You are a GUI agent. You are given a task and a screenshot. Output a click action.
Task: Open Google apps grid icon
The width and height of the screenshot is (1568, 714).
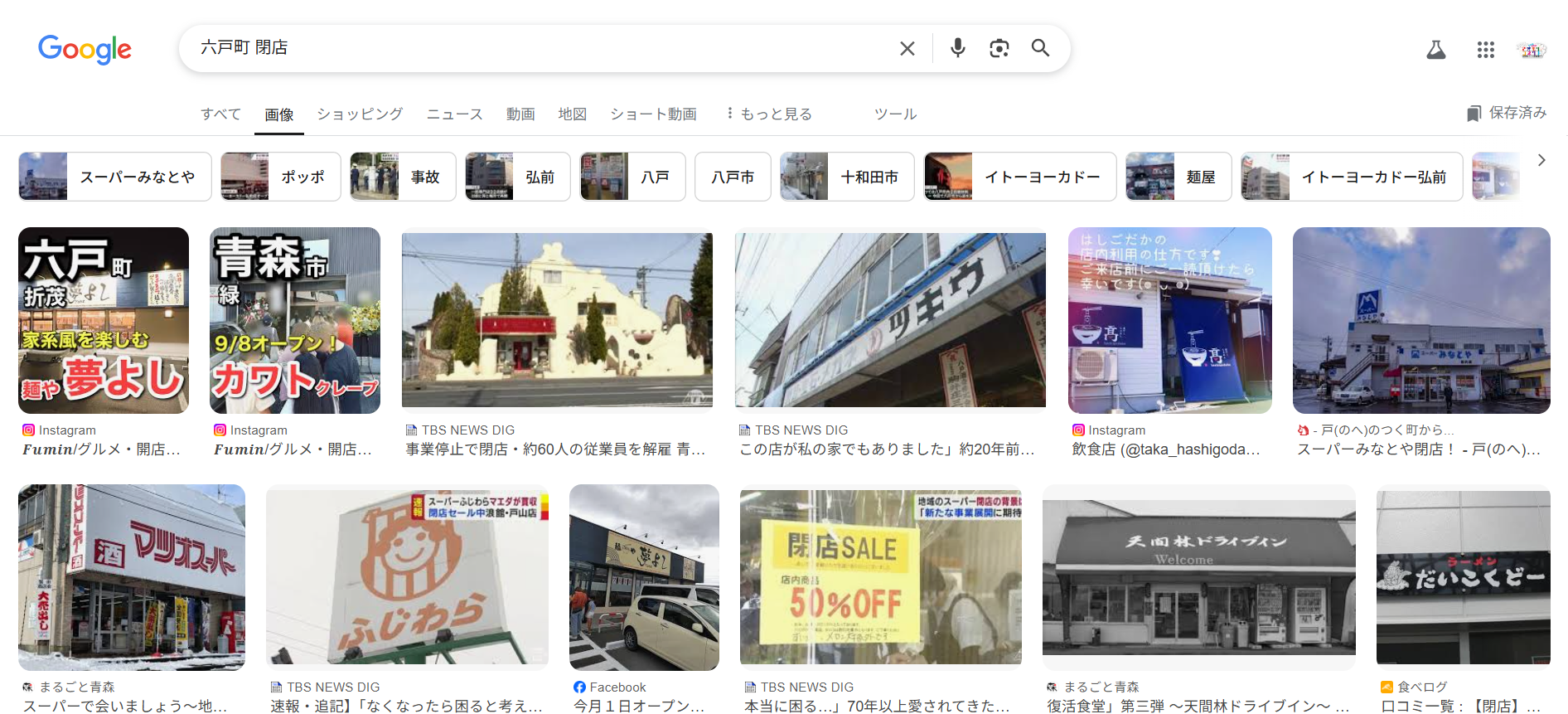1486,50
